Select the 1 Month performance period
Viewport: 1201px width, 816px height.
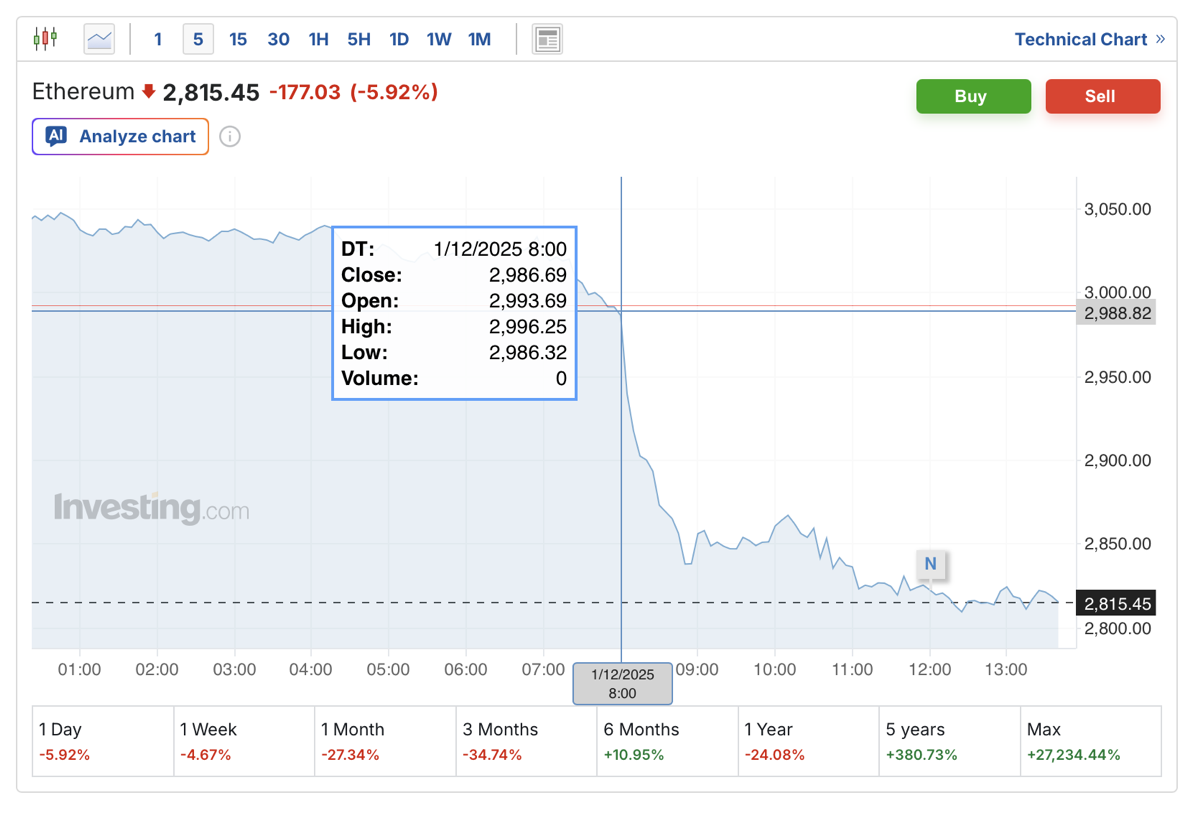(x=385, y=741)
